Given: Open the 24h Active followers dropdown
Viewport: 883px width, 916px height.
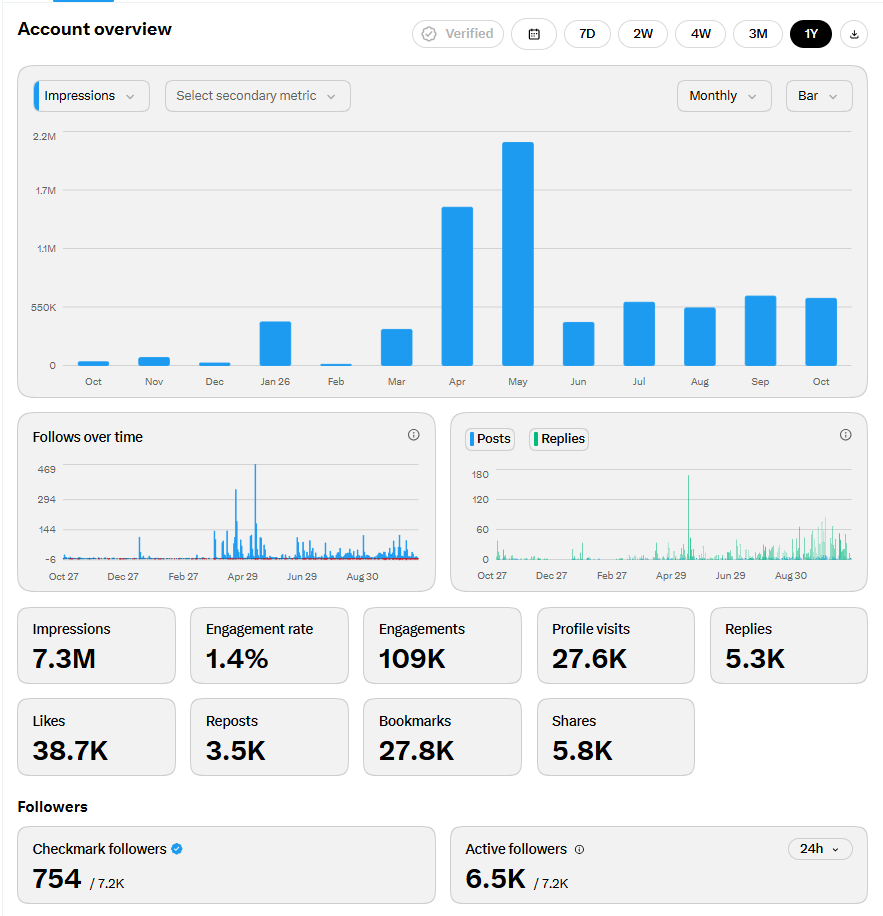Looking at the screenshot, I should click(820, 849).
